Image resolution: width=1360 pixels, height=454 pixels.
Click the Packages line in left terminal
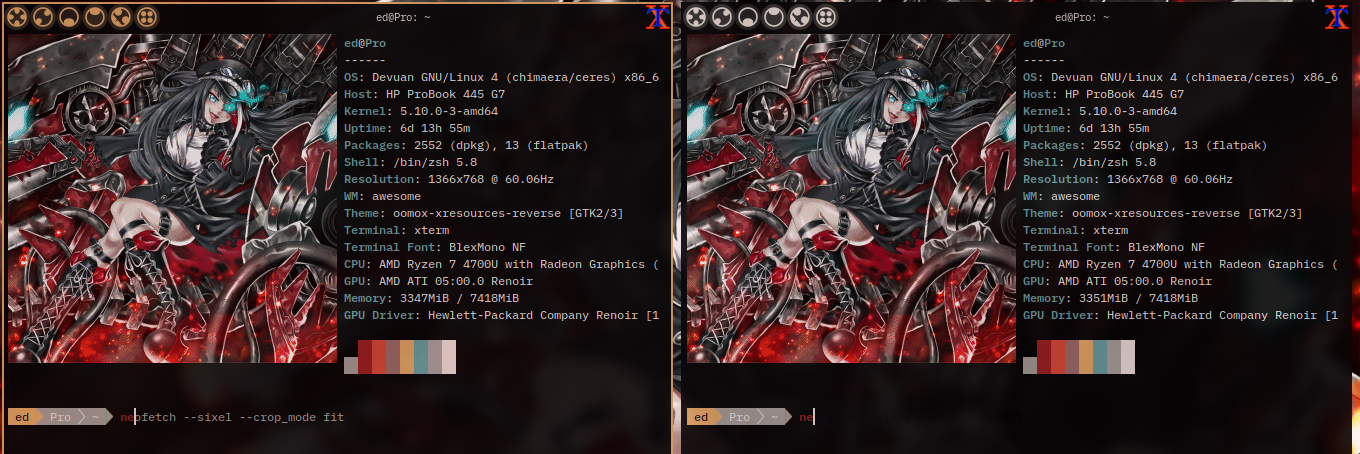pyautogui.click(x=466, y=145)
